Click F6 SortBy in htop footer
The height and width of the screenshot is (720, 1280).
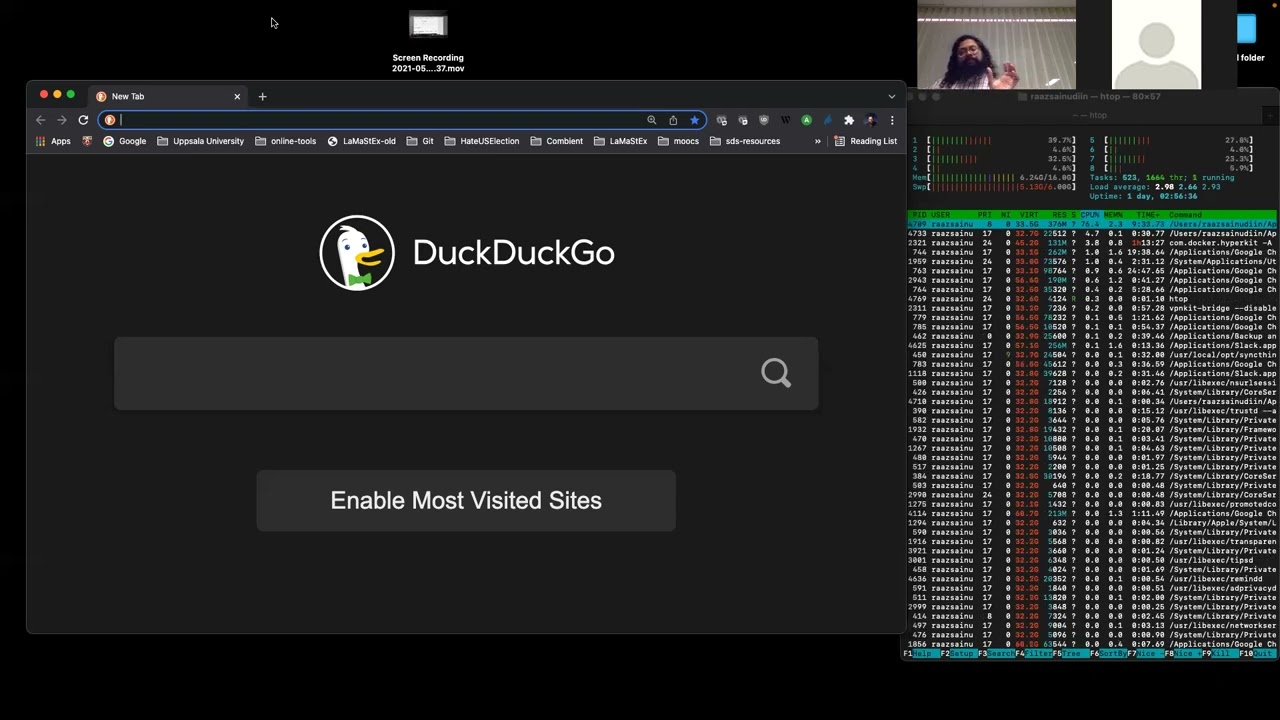[1108, 654]
